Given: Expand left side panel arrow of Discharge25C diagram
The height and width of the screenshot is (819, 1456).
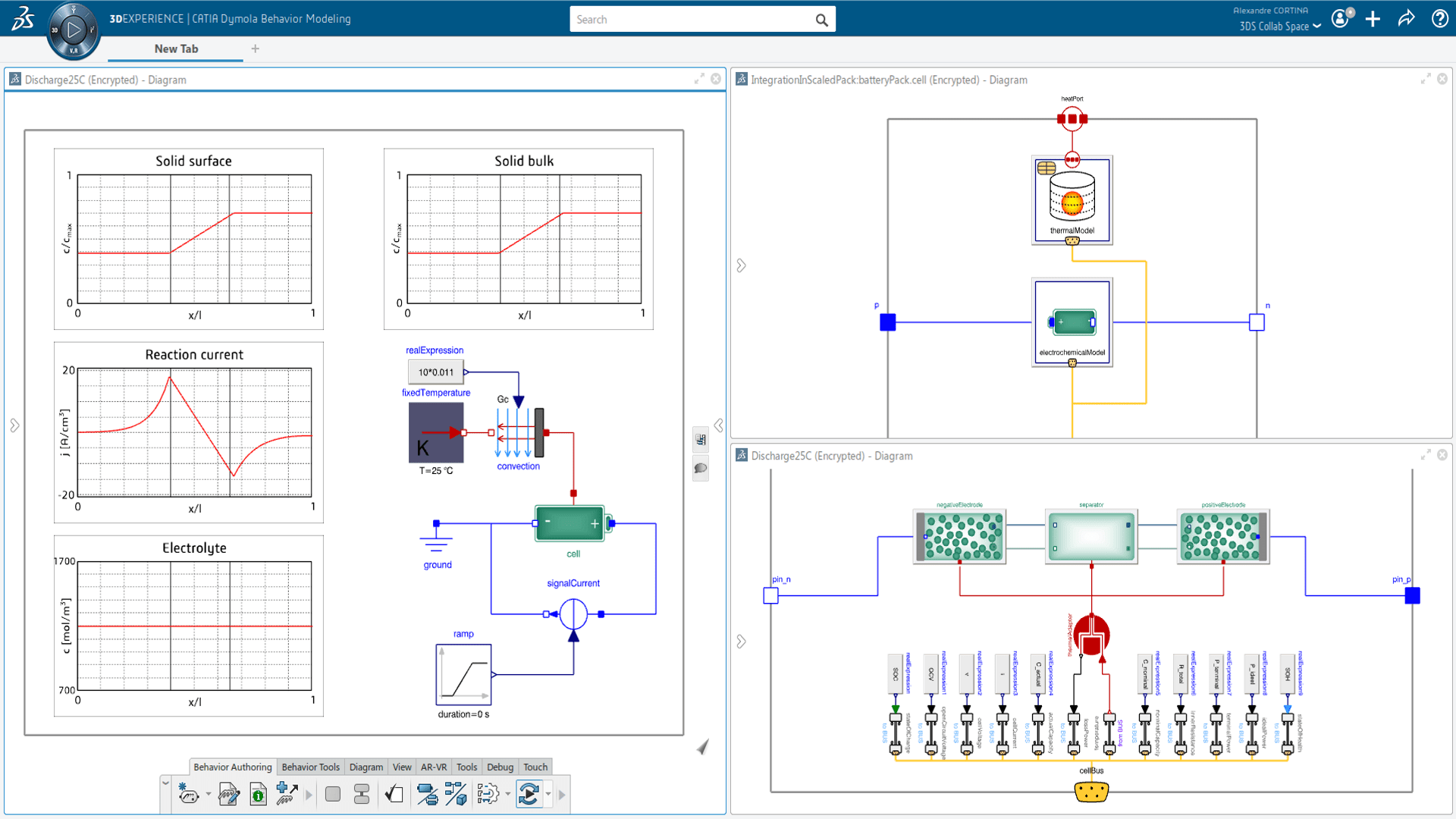Looking at the screenshot, I should click(14, 425).
